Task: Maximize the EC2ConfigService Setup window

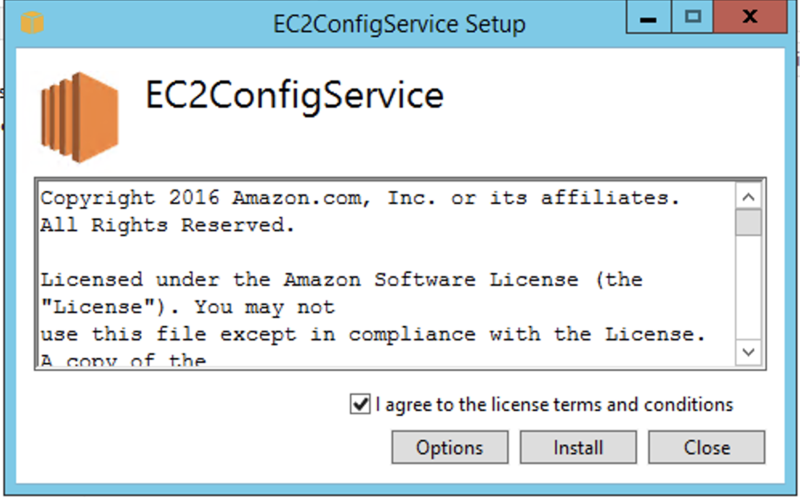Action: tap(694, 19)
